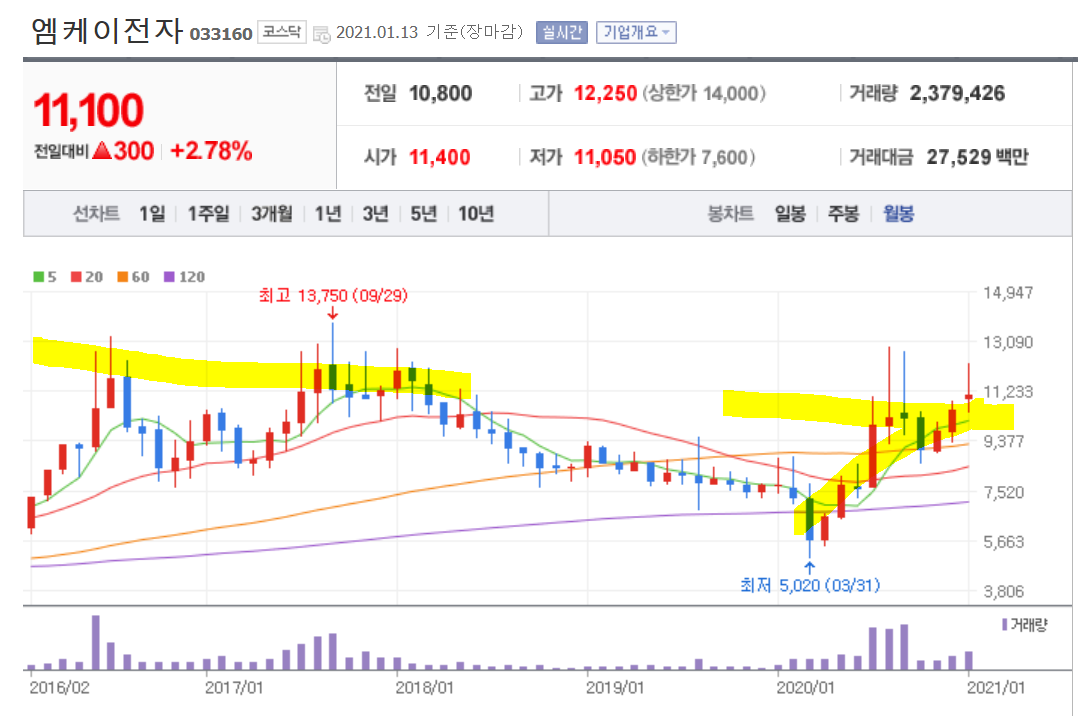Click the 하한가 7,600 lower limit text
Screen dimensions: 1078x716
coord(698,158)
